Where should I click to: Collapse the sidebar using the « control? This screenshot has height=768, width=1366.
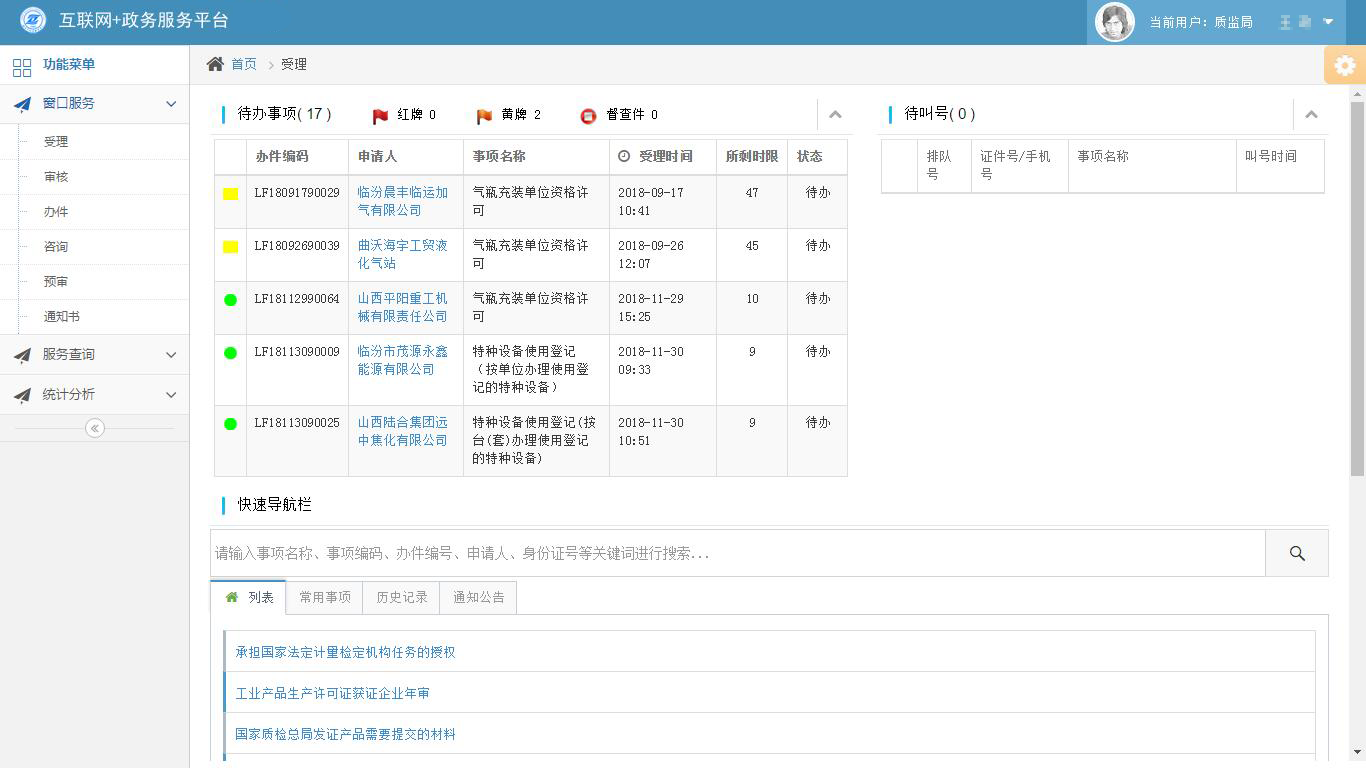click(x=94, y=428)
